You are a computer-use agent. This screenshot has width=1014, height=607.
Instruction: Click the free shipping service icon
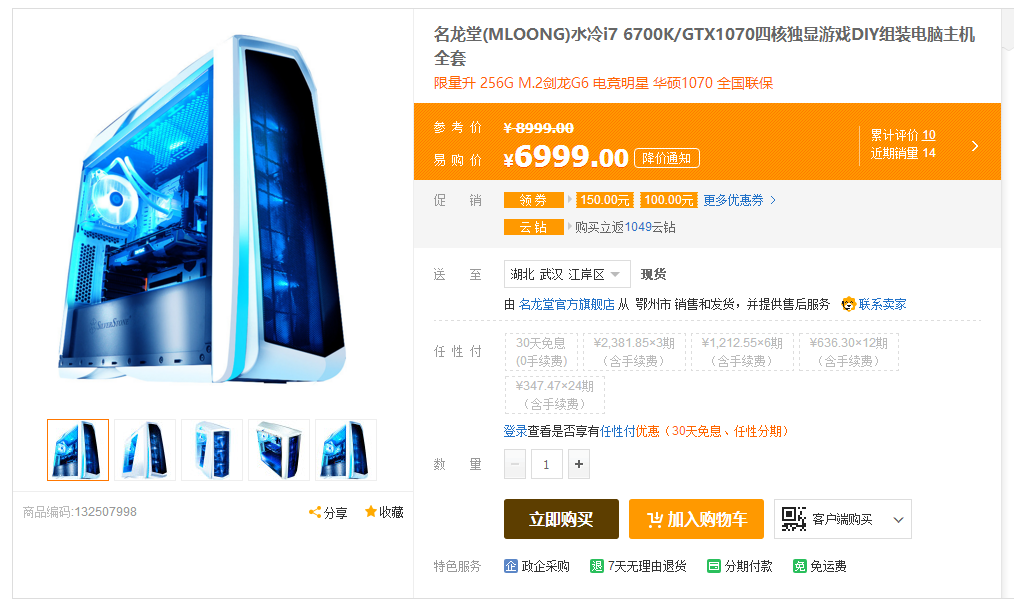coord(799,566)
